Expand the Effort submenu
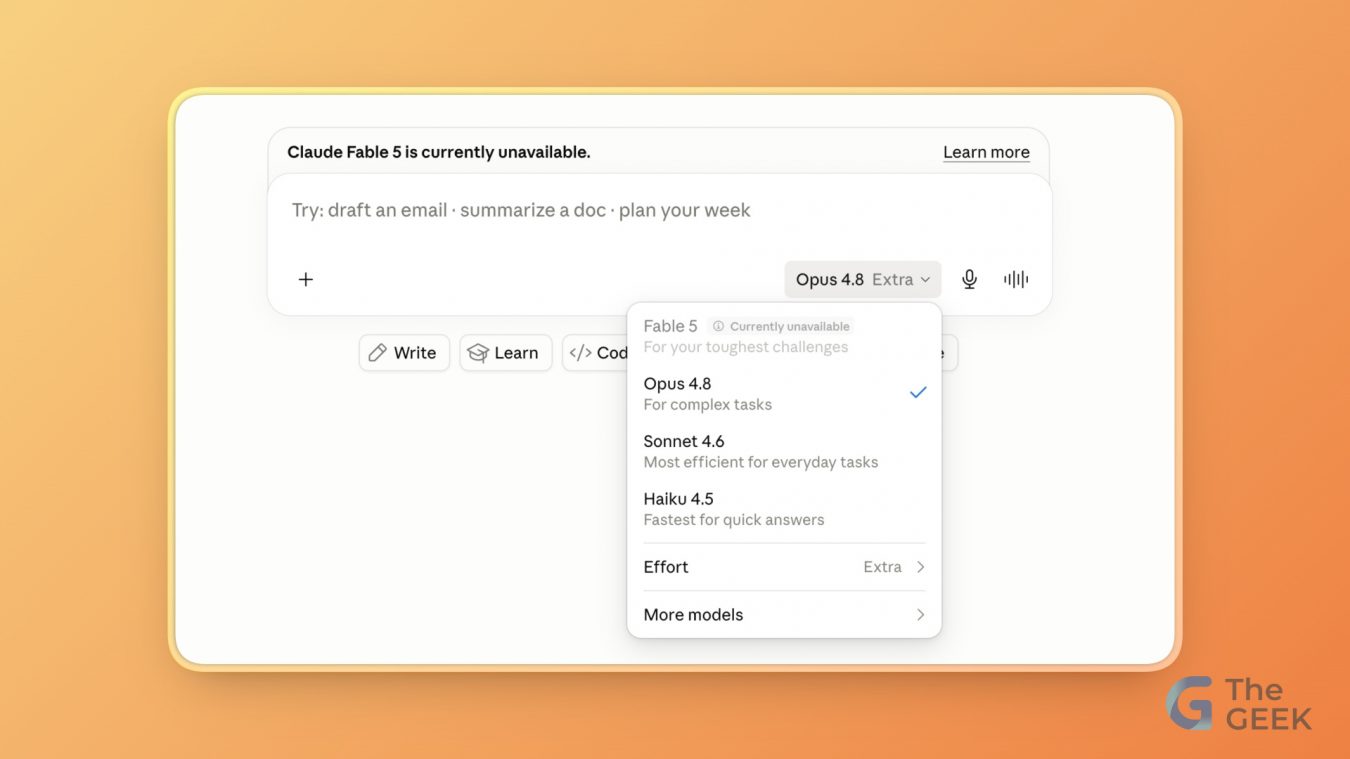 click(x=784, y=567)
